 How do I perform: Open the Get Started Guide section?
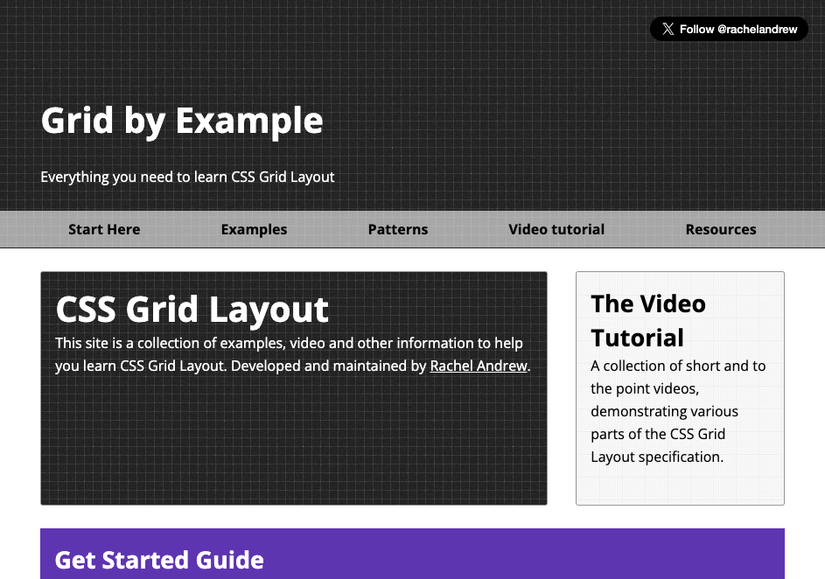[158, 560]
